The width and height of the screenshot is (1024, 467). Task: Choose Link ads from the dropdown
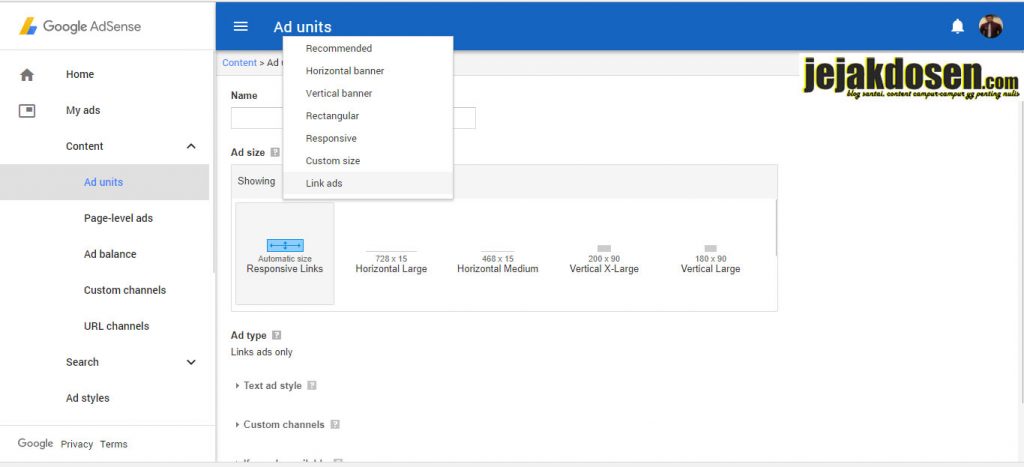[x=368, y=184]
